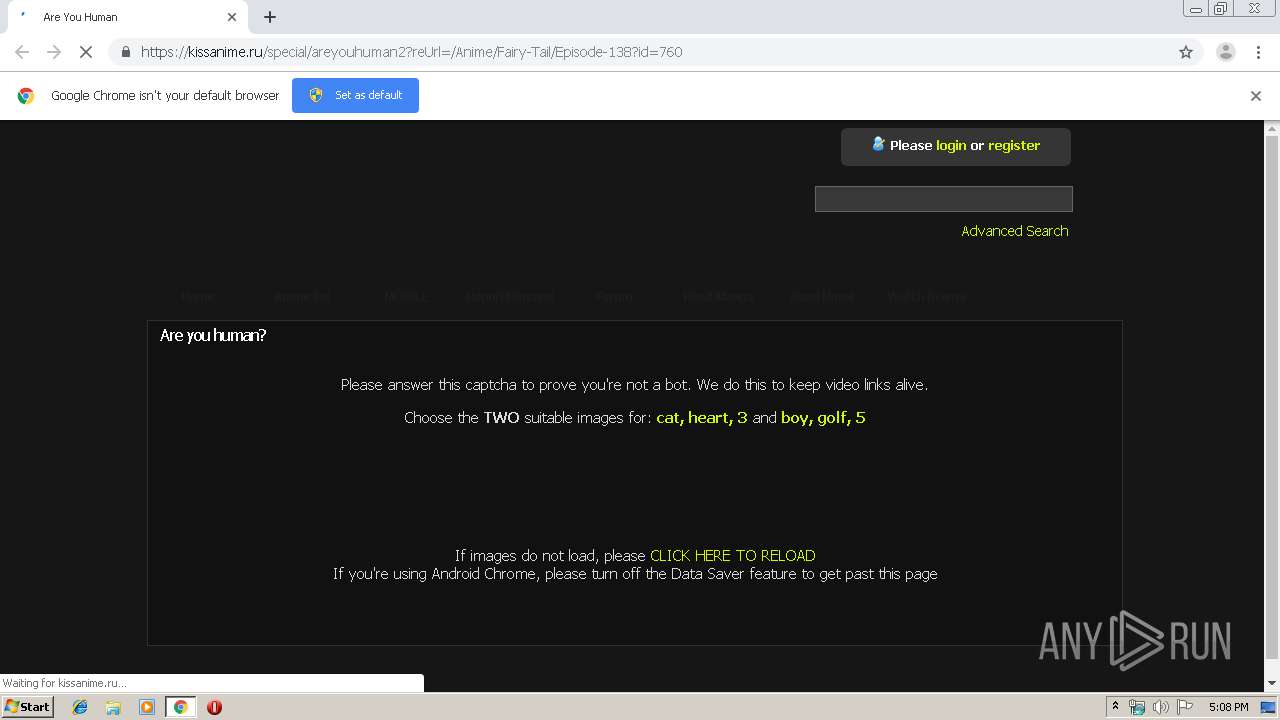1280x720 pixels.
Task: Open Advanced Search link
Action: (1015, 231)
